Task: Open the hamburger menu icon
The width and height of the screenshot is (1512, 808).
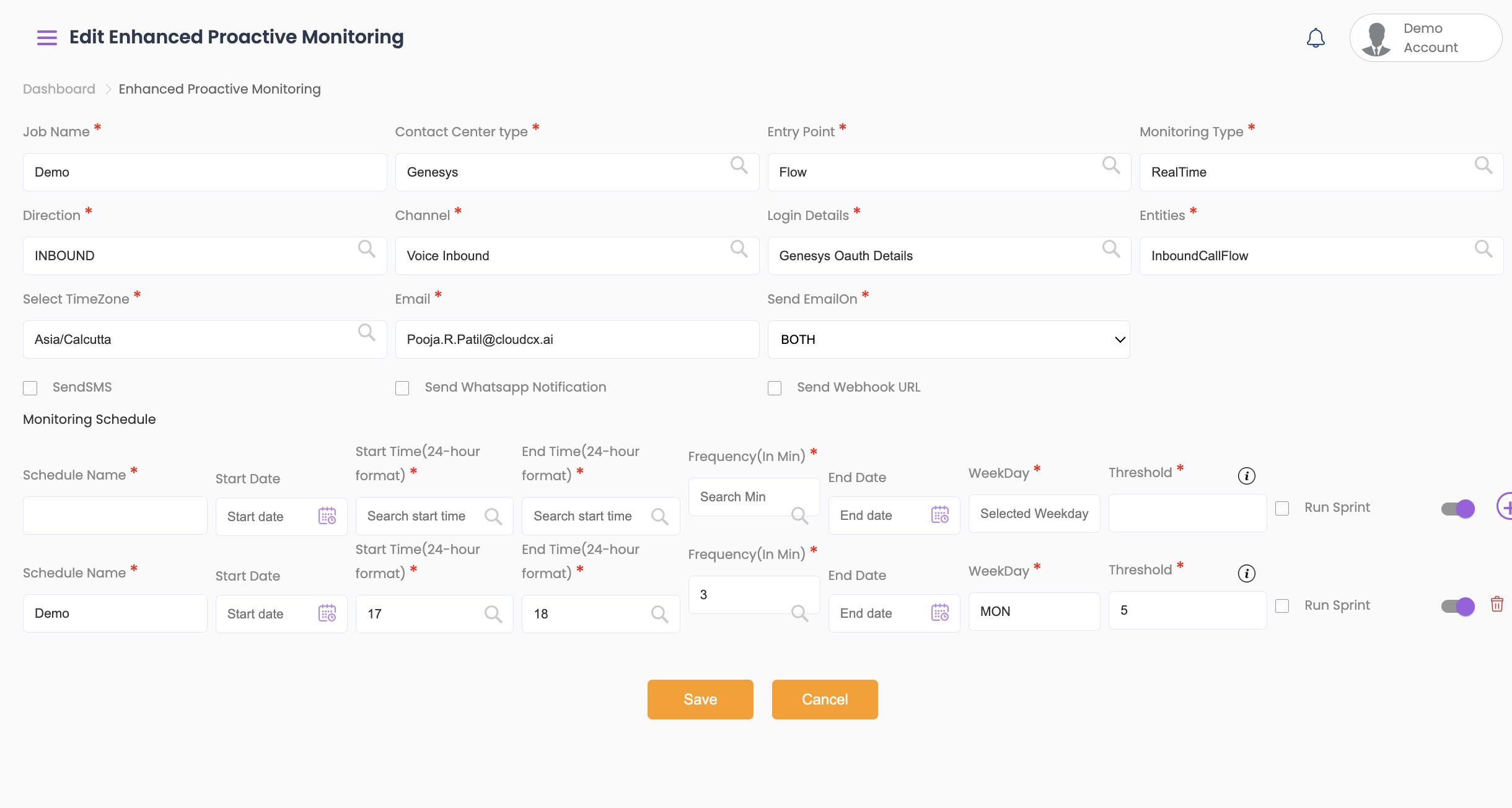Action: click(46, 38)
